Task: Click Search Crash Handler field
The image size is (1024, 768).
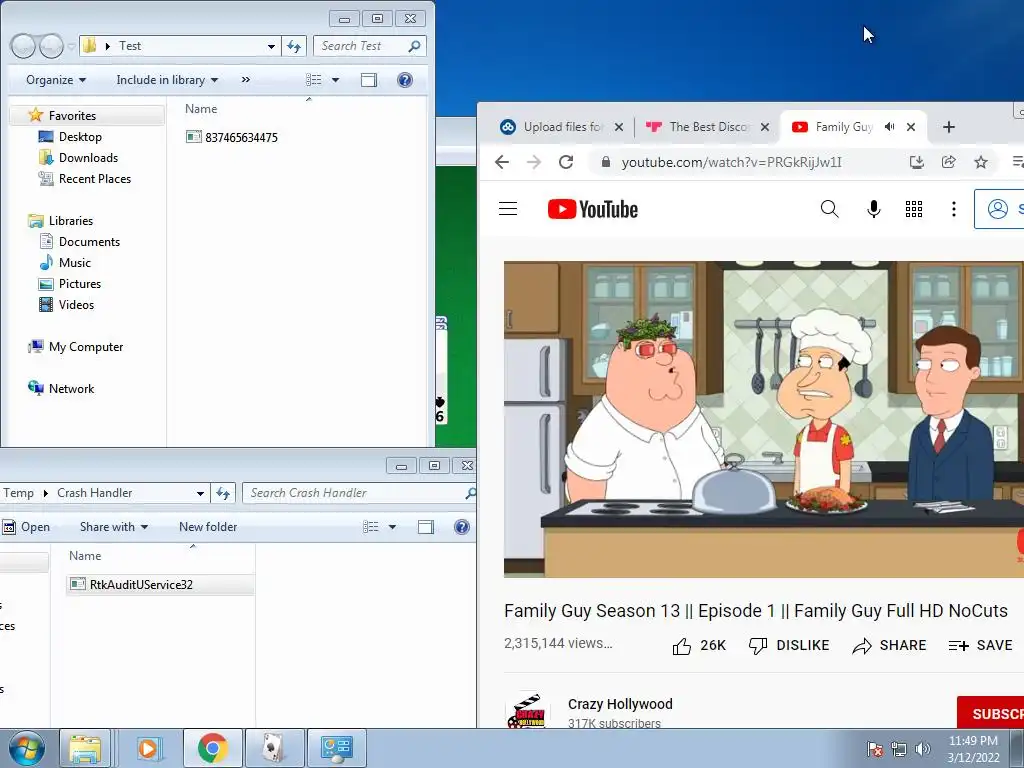Action: coord(358,493)
